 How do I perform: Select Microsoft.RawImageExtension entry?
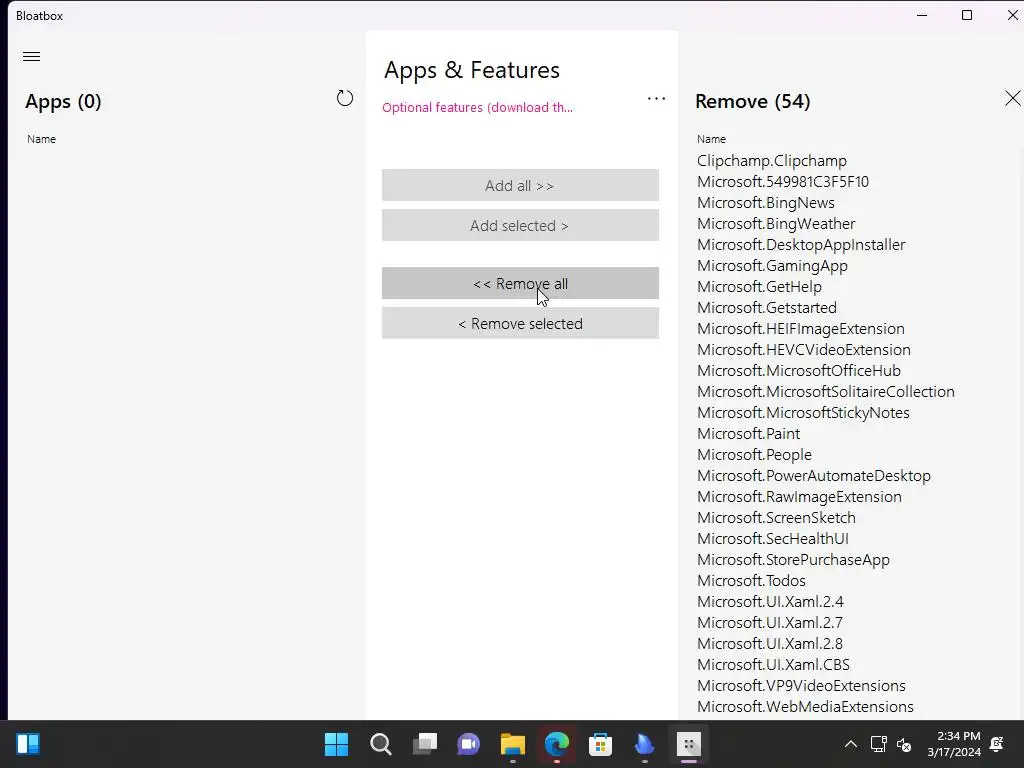coord(799,496)
